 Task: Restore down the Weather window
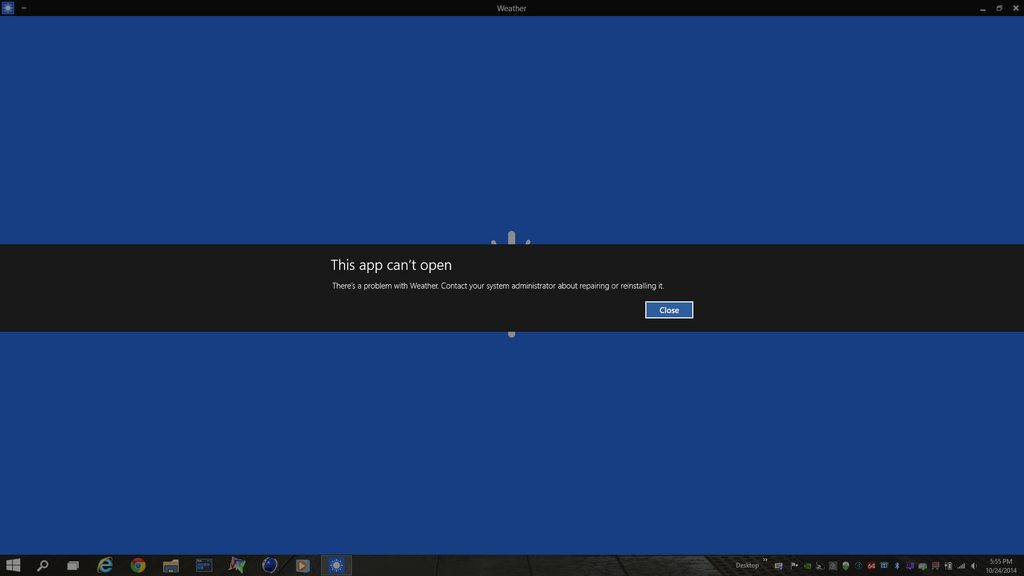tap(999, 8)
